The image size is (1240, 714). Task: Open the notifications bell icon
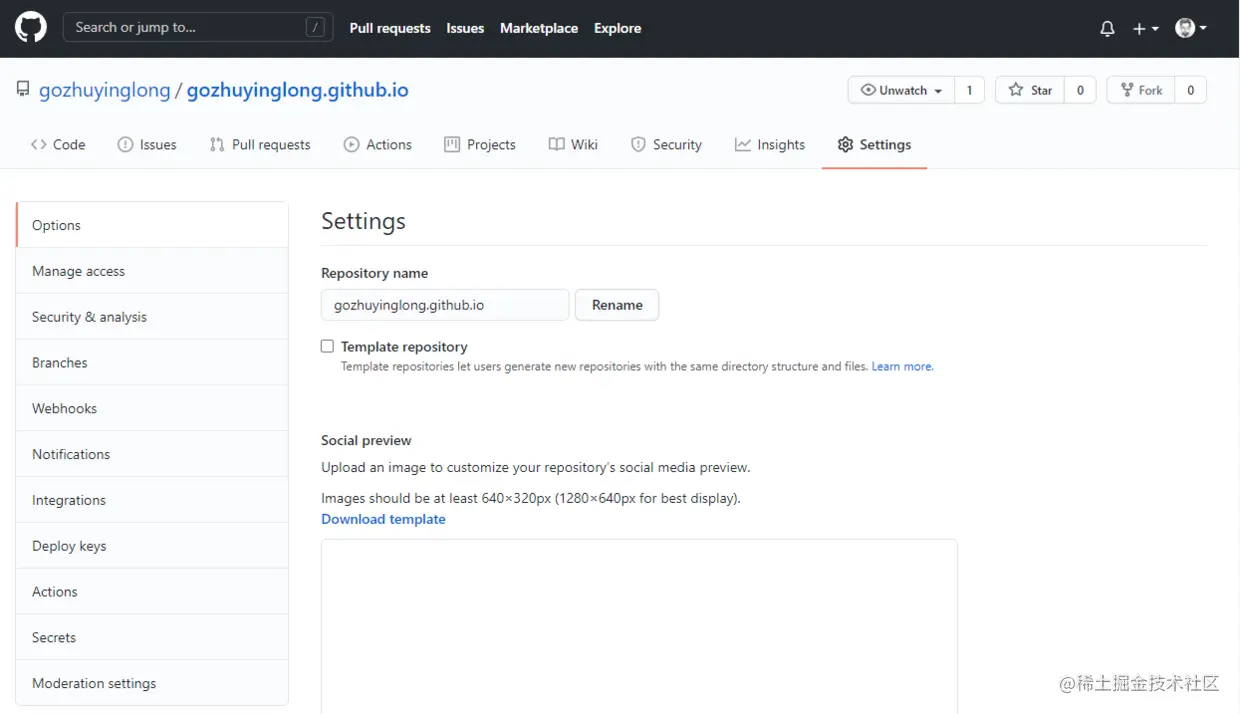(x=1107, y=28)
